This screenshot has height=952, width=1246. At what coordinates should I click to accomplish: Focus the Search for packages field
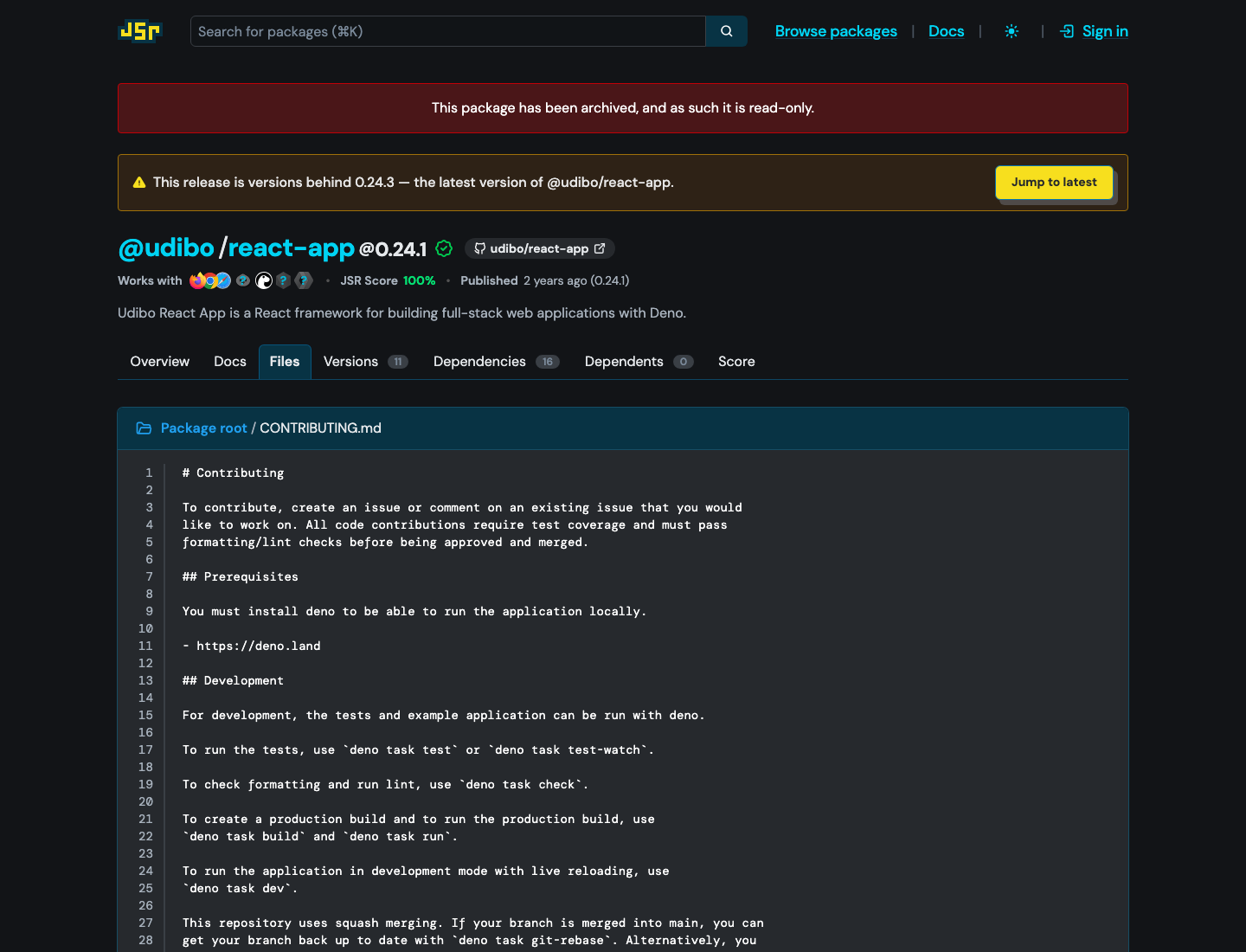point(448,31)
